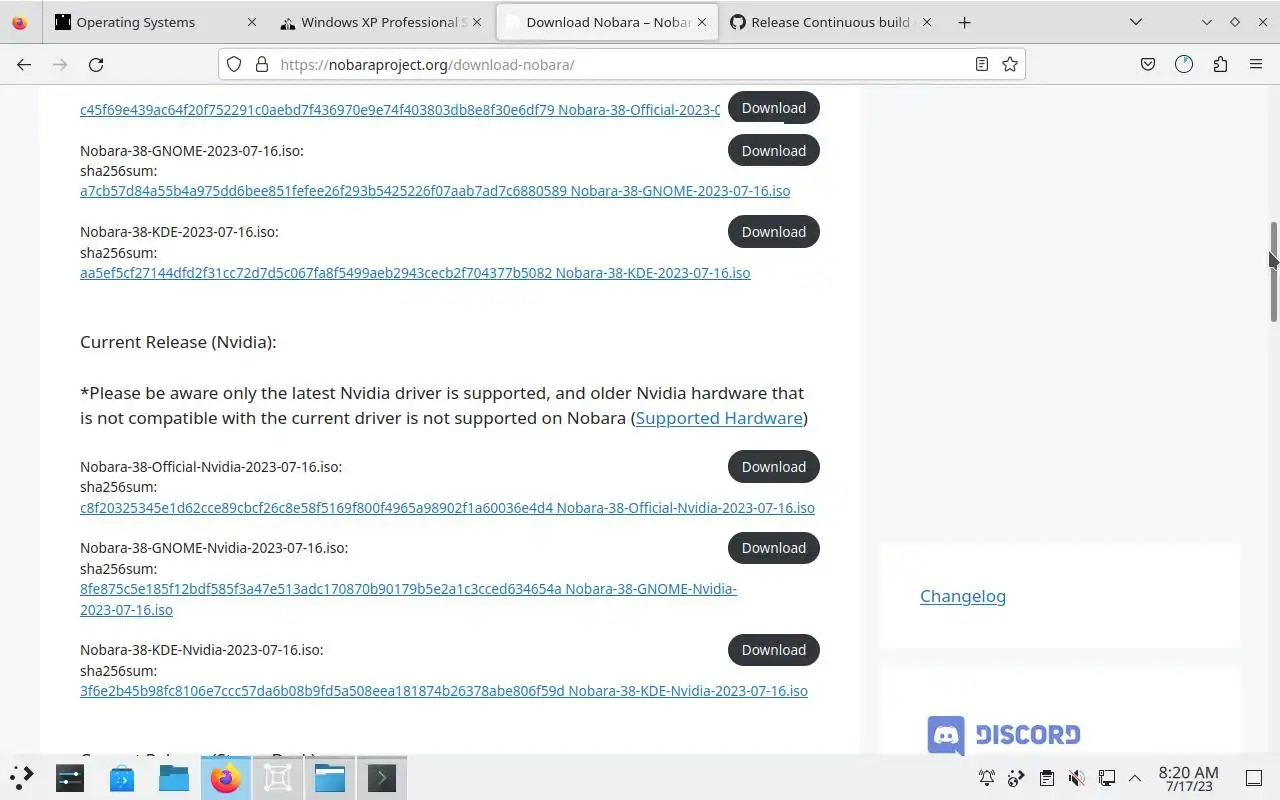Close the Operating Systems tab
This screenshot has width=1280, height=800.
(251, 22)
